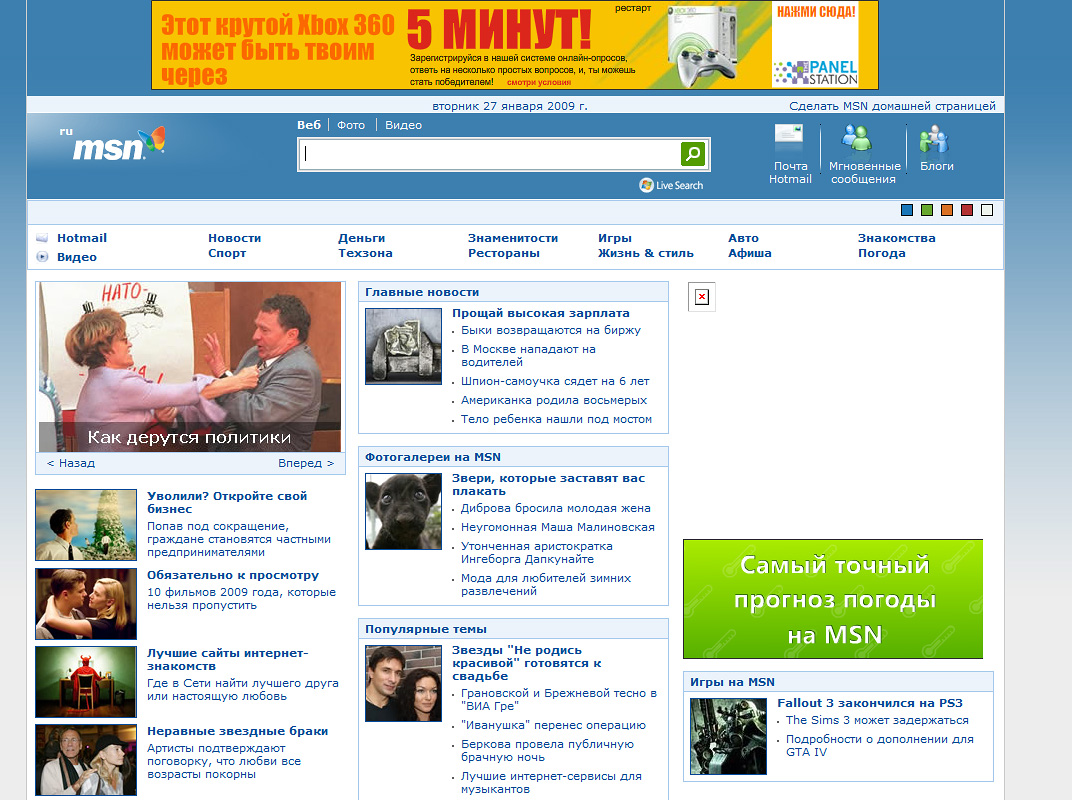Open the Прощай высокая зарплата headline
1072x800 pixels.
(541, 313)
